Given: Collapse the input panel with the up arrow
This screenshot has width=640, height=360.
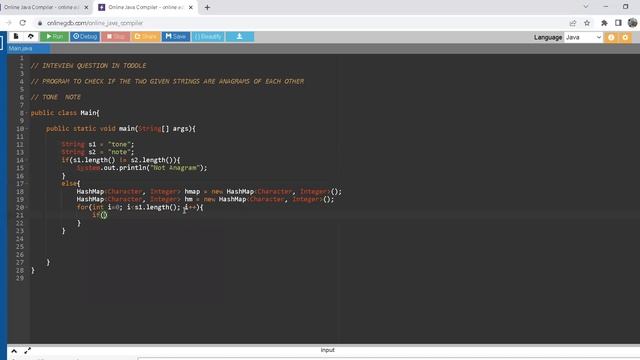Looking at the screenshot, I should click(x=14, y=351).
